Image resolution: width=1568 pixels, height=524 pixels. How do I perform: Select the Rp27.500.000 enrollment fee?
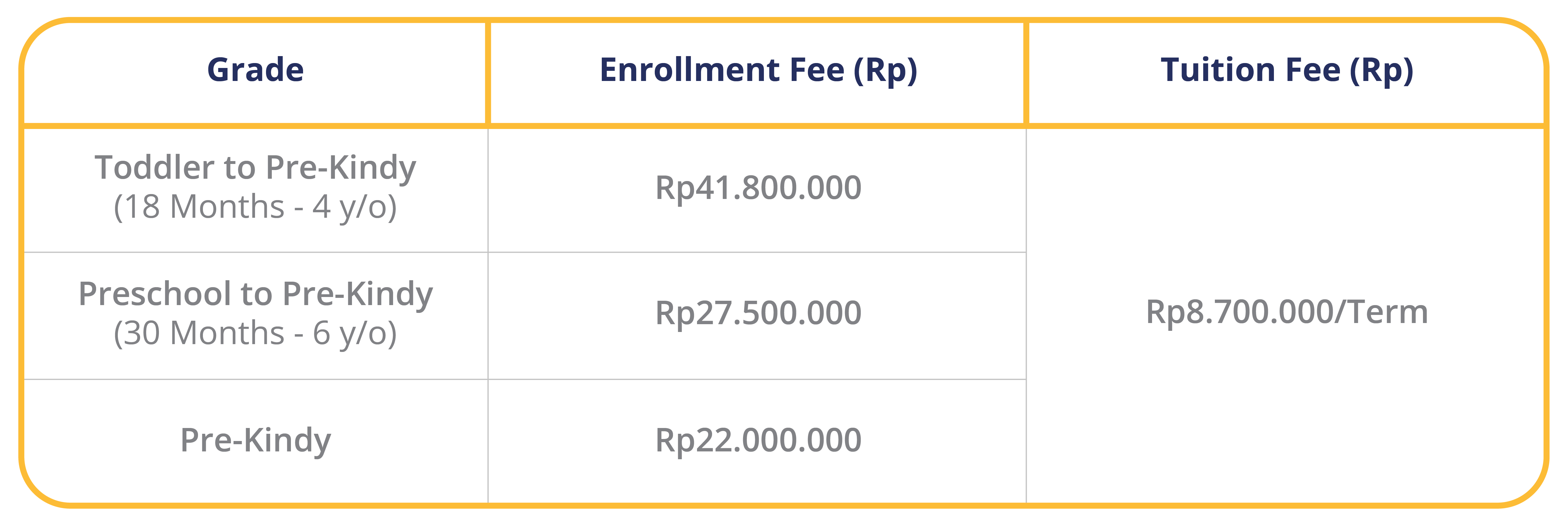758,314
